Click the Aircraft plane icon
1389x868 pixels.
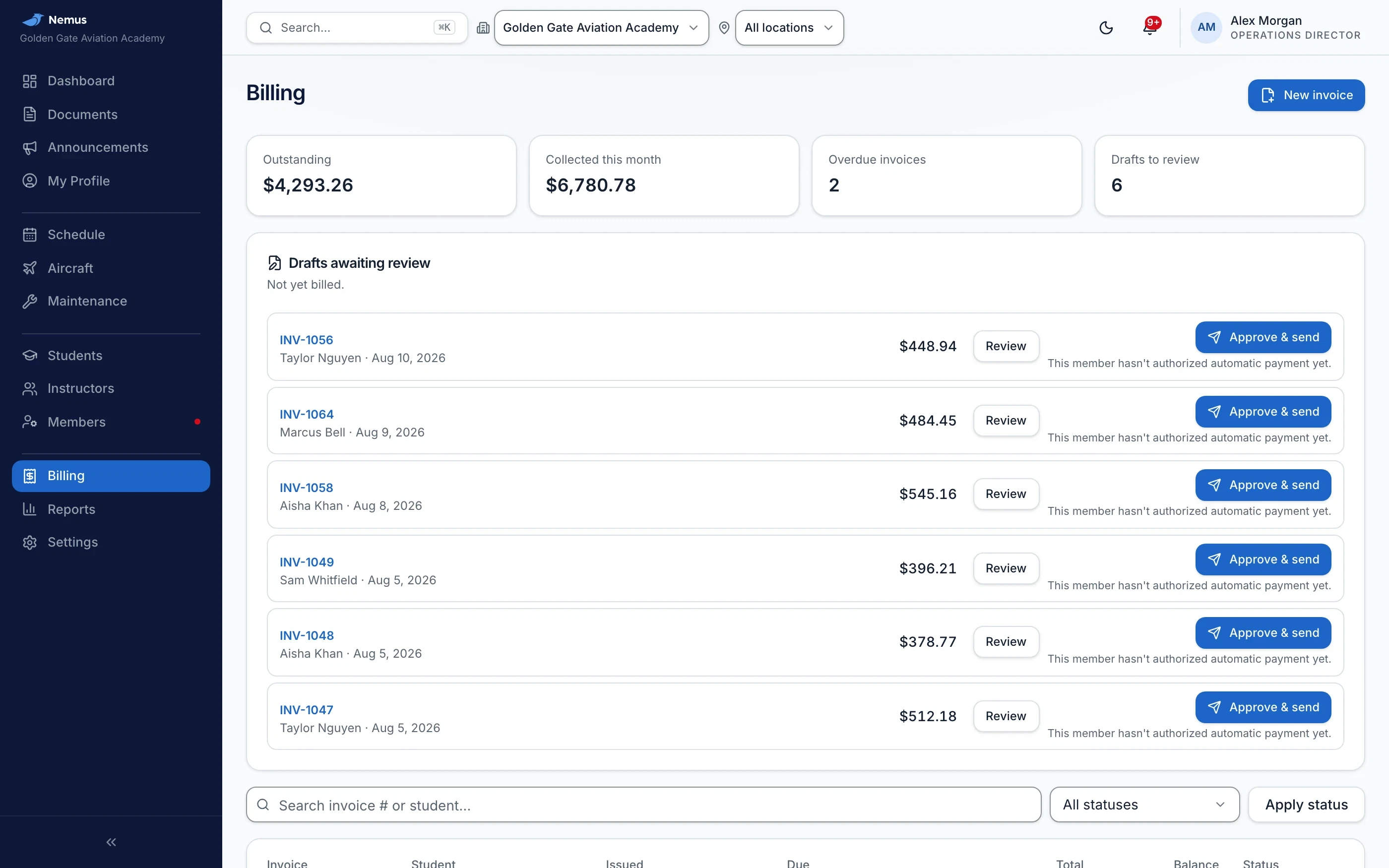[30, 268]
